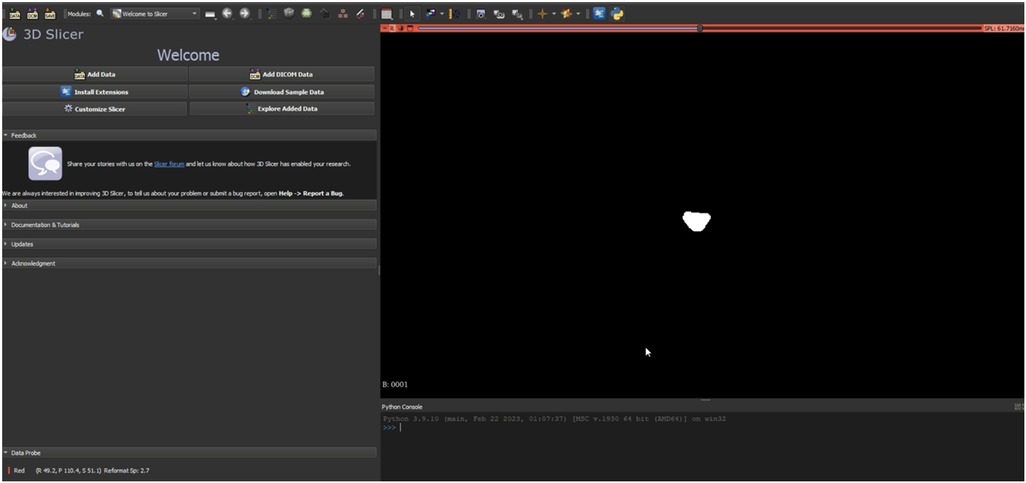
Task: Activate the window/level adjust mode icon
Action: [430, 13]
